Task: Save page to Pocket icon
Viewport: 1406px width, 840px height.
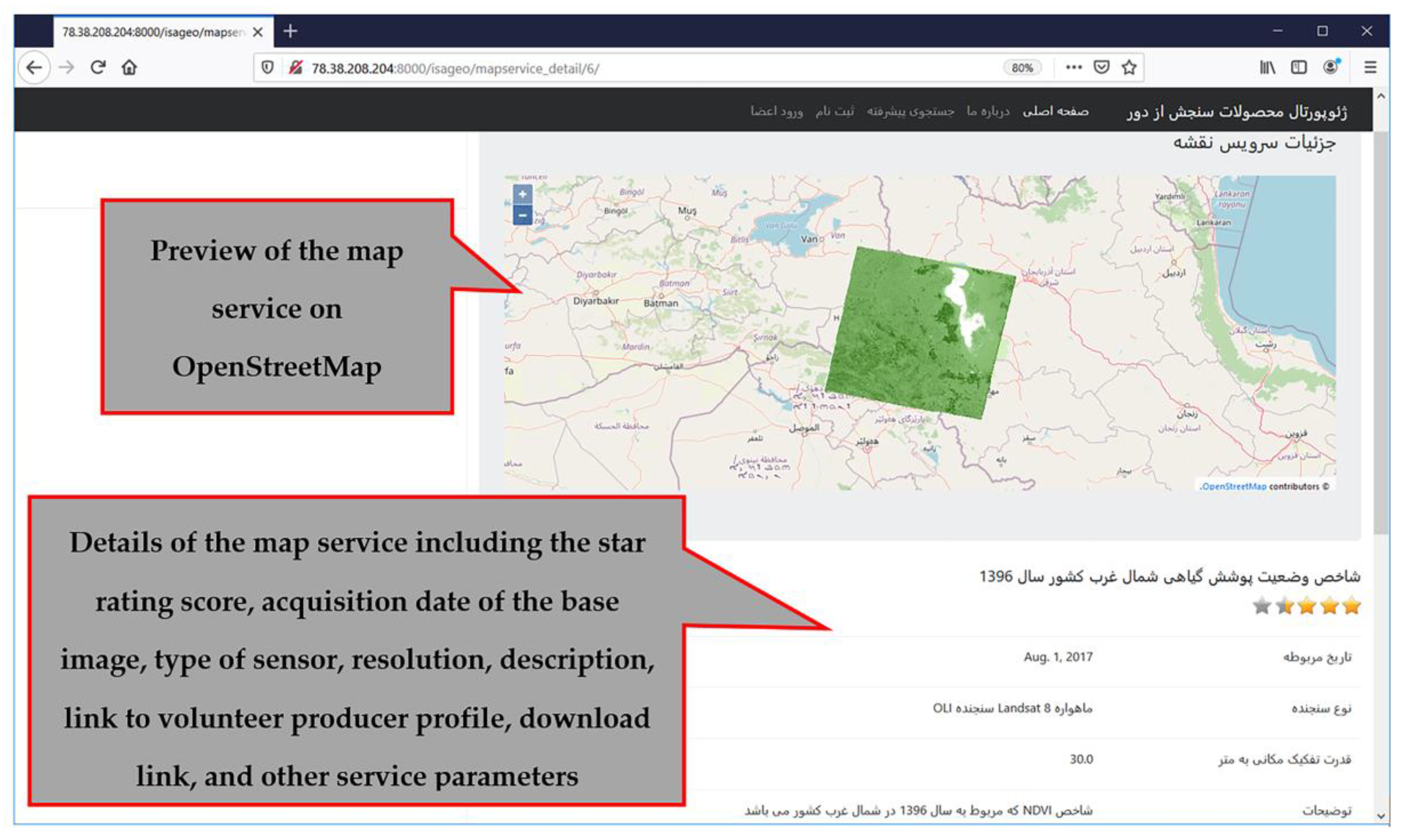Action: pyautogui.click(x=1101, y=68)
